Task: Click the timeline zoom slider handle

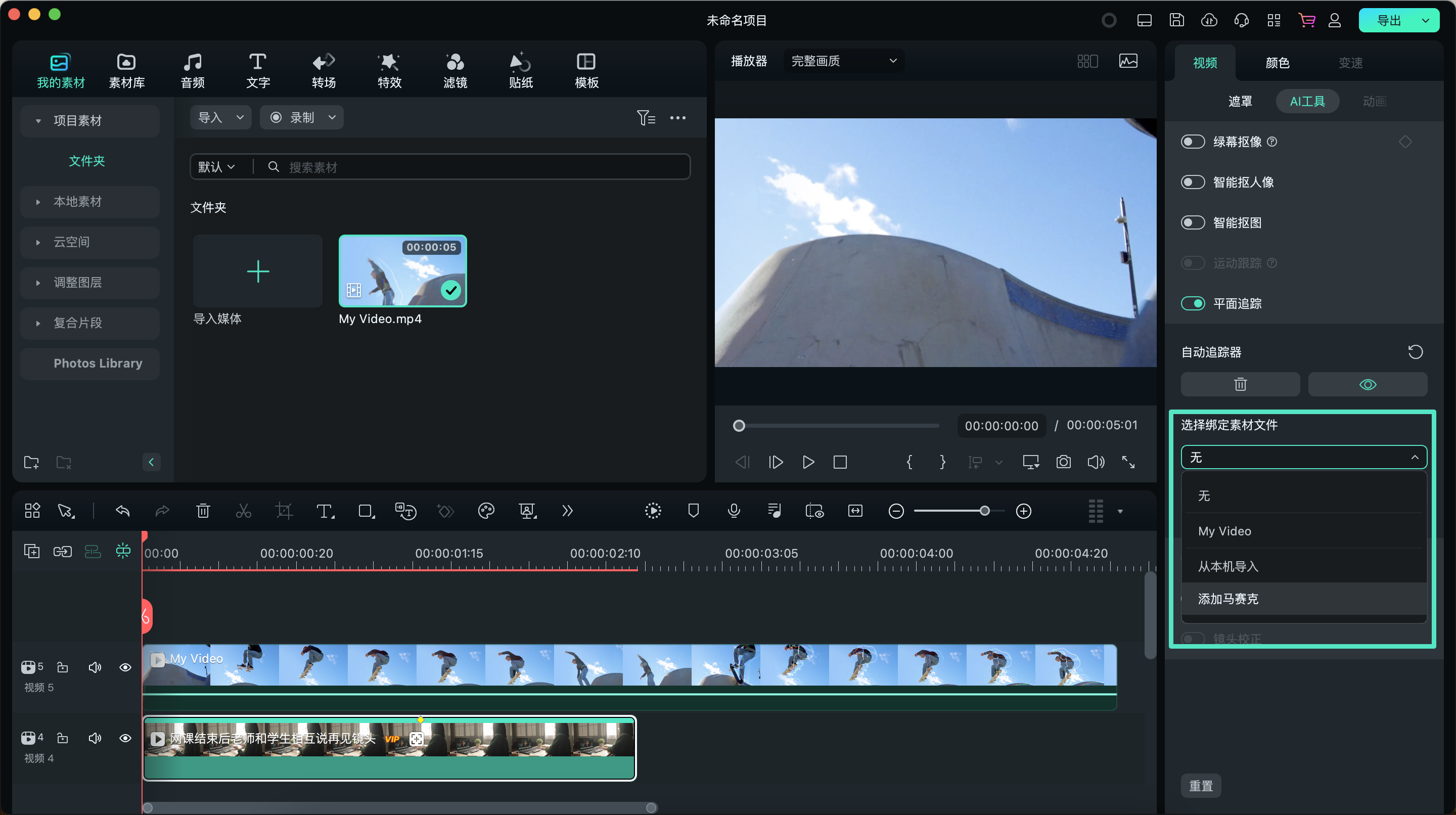Action: [985, 511]
